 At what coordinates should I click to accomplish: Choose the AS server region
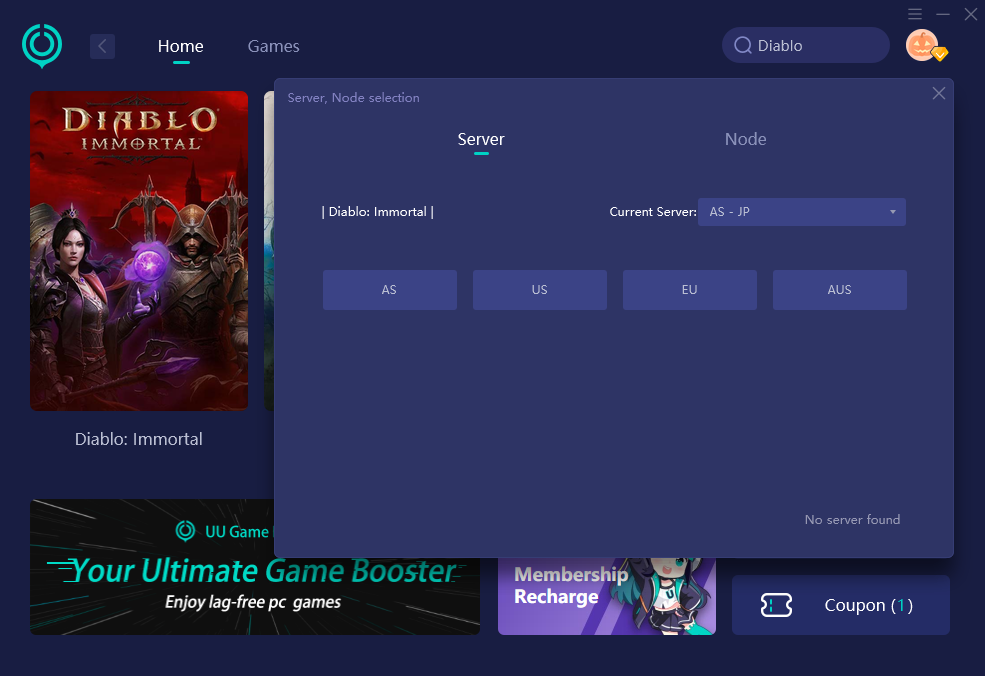pyautogui.click(x=389, y=290)
